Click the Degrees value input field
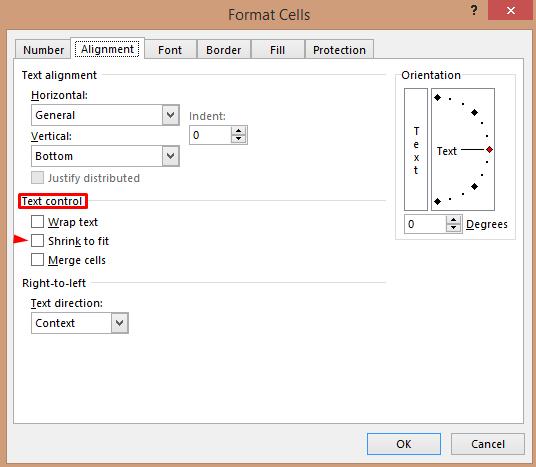The width and height of the screenshot is (536, 467). [426, 224]
